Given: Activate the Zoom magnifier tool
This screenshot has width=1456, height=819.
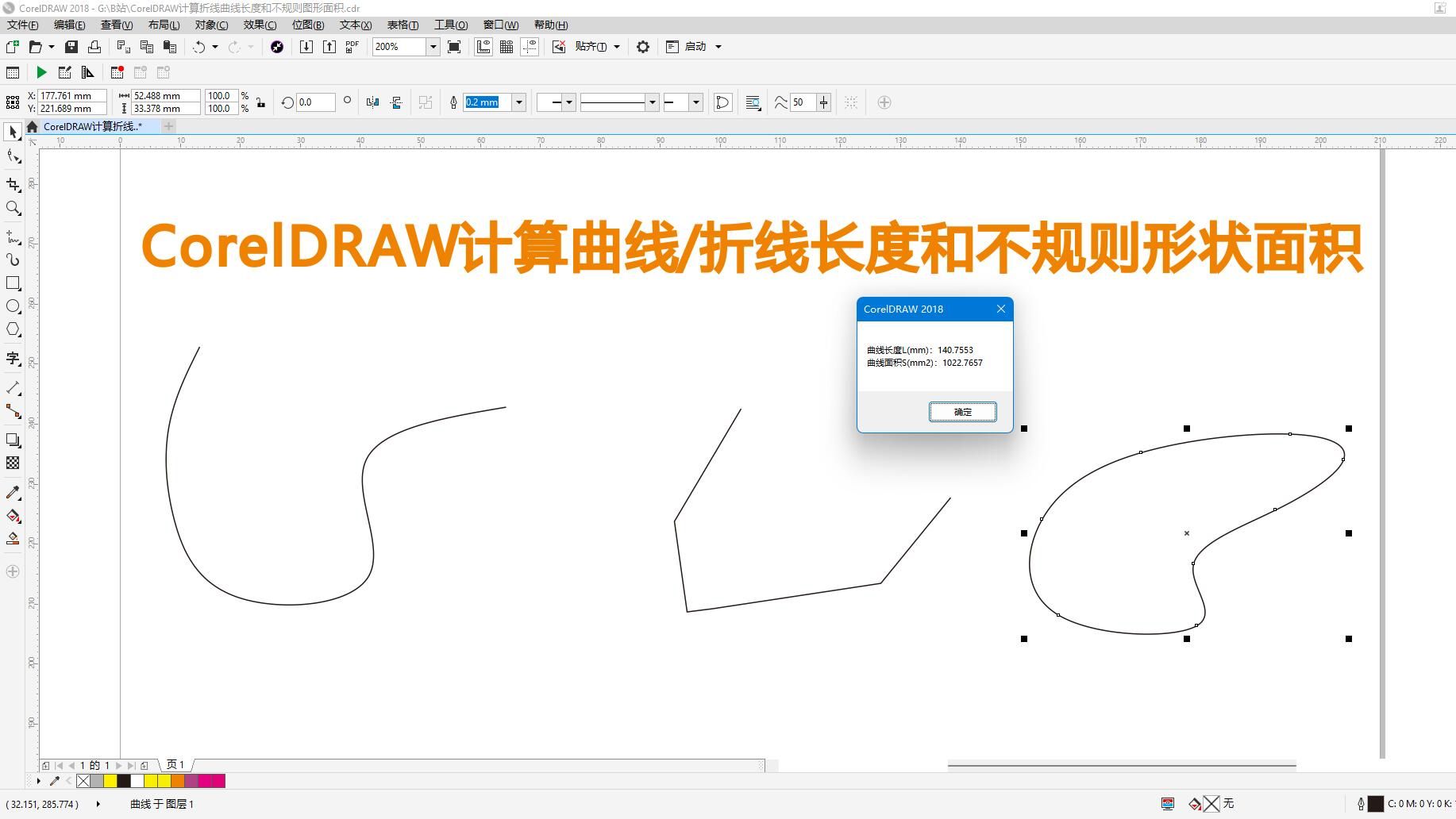Looking at the screenshot, I should tap(13, 208).
